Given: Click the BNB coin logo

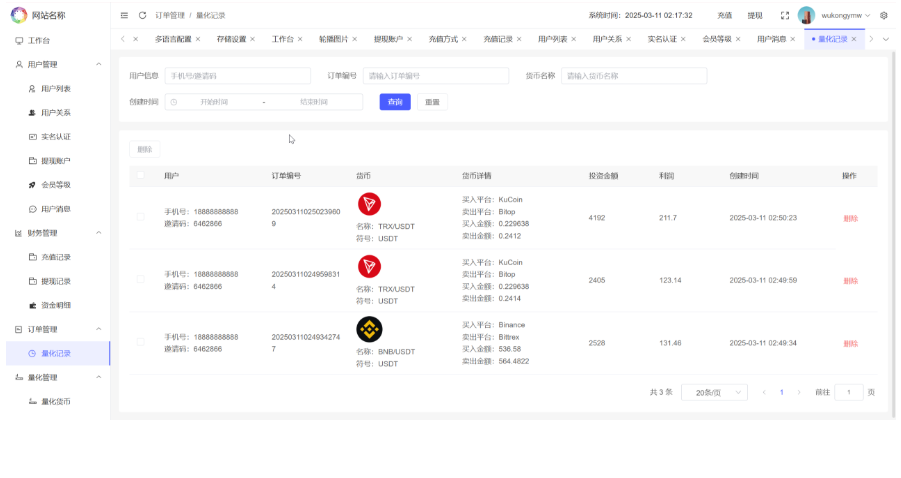Looking at the screenshot, I should (x=370, y=329).
